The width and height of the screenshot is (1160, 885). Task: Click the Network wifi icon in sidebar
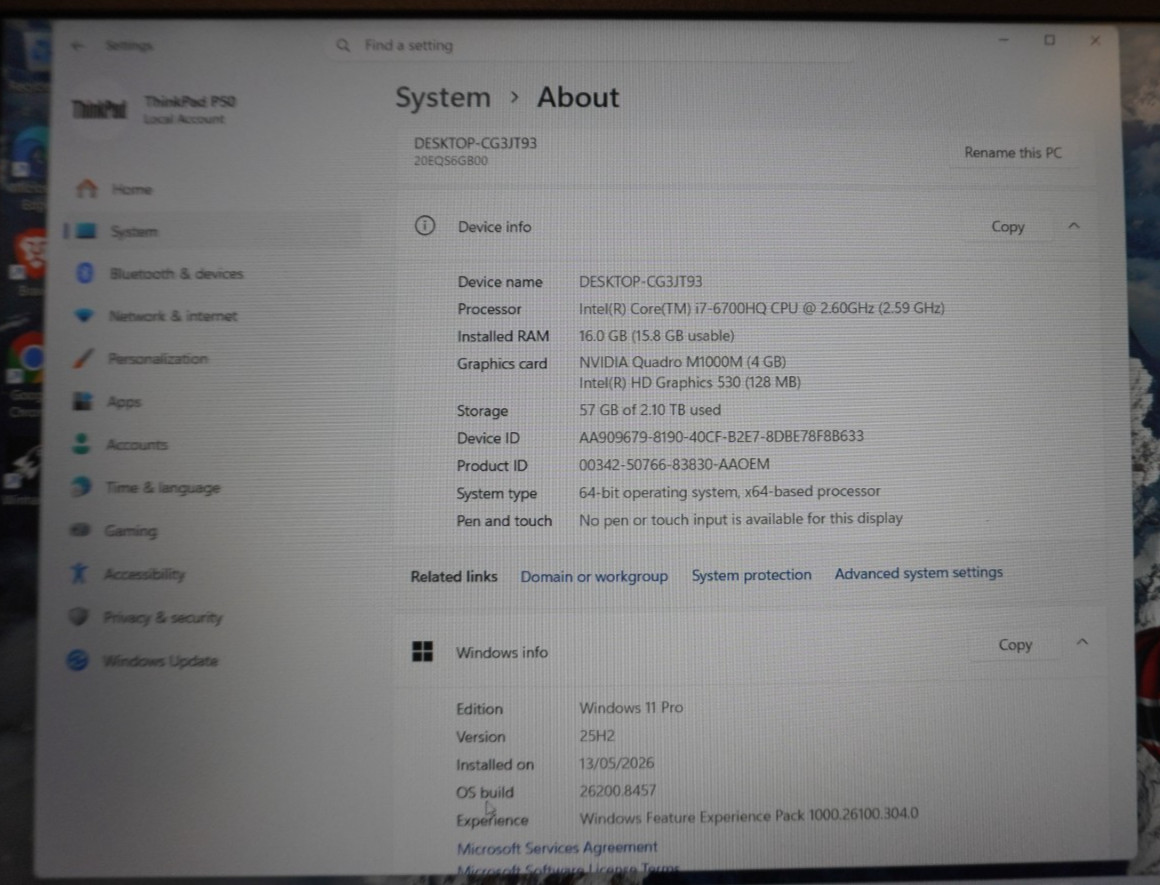click(84, 315)
